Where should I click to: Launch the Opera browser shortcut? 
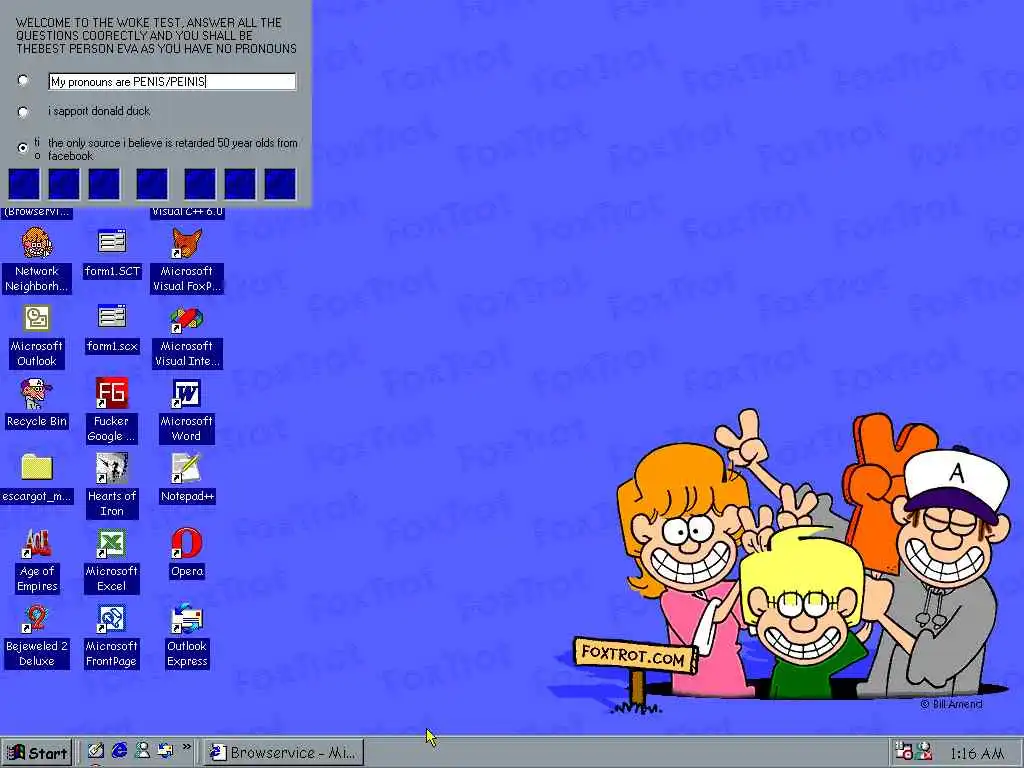187,554
